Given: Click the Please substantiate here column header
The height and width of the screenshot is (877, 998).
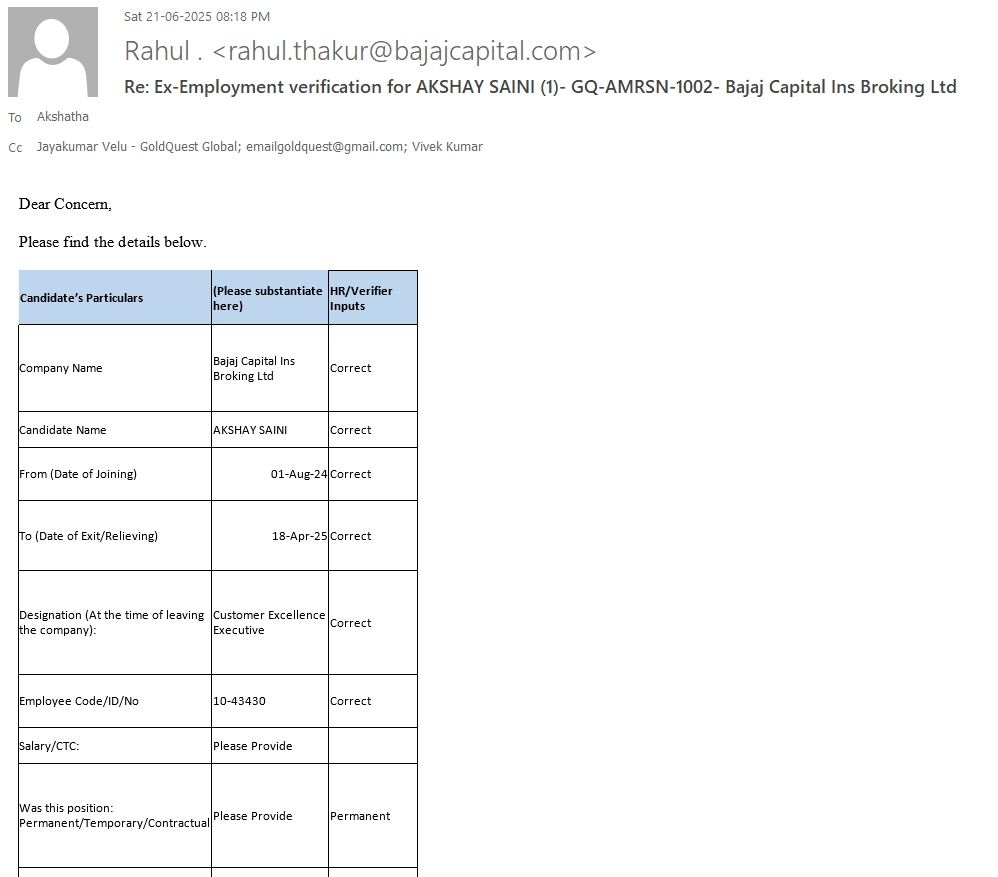Looking at the screenshot, I should coord(267,298).
